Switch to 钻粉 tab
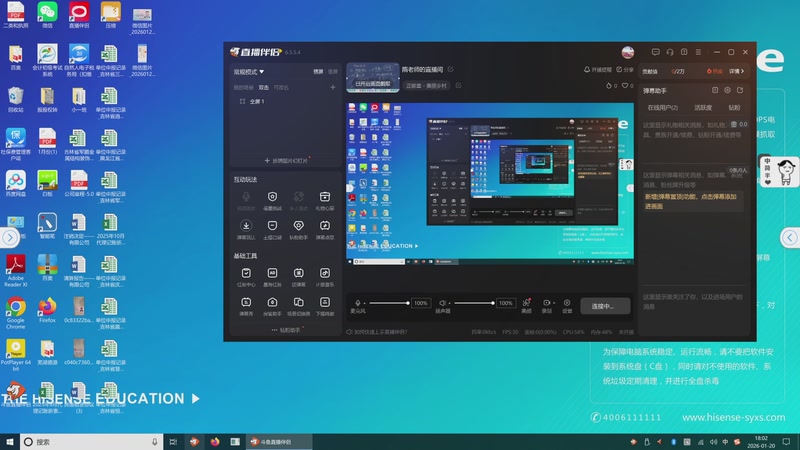 tap(734, 108)
